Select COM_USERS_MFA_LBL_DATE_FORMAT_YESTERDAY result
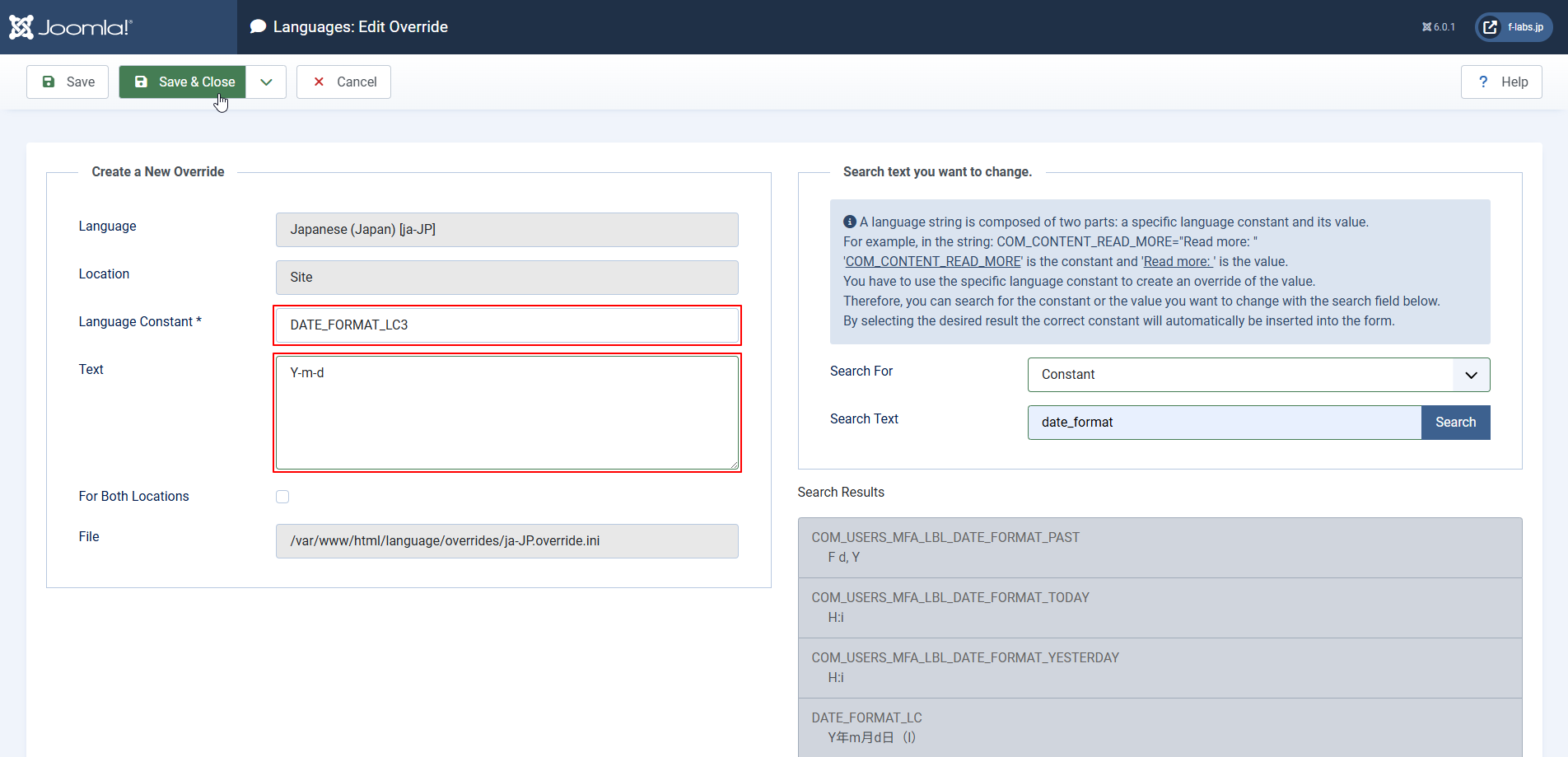 point(1159,667)
